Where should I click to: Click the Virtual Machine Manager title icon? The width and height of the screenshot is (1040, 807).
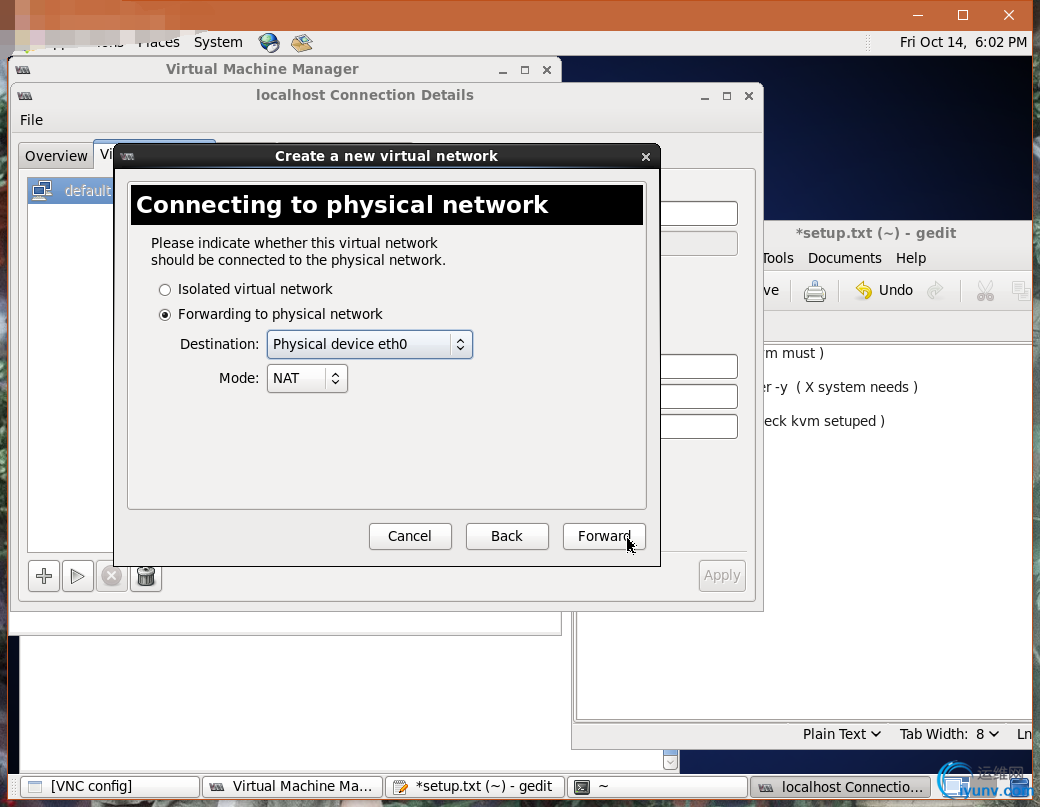(x=23, y=70)
